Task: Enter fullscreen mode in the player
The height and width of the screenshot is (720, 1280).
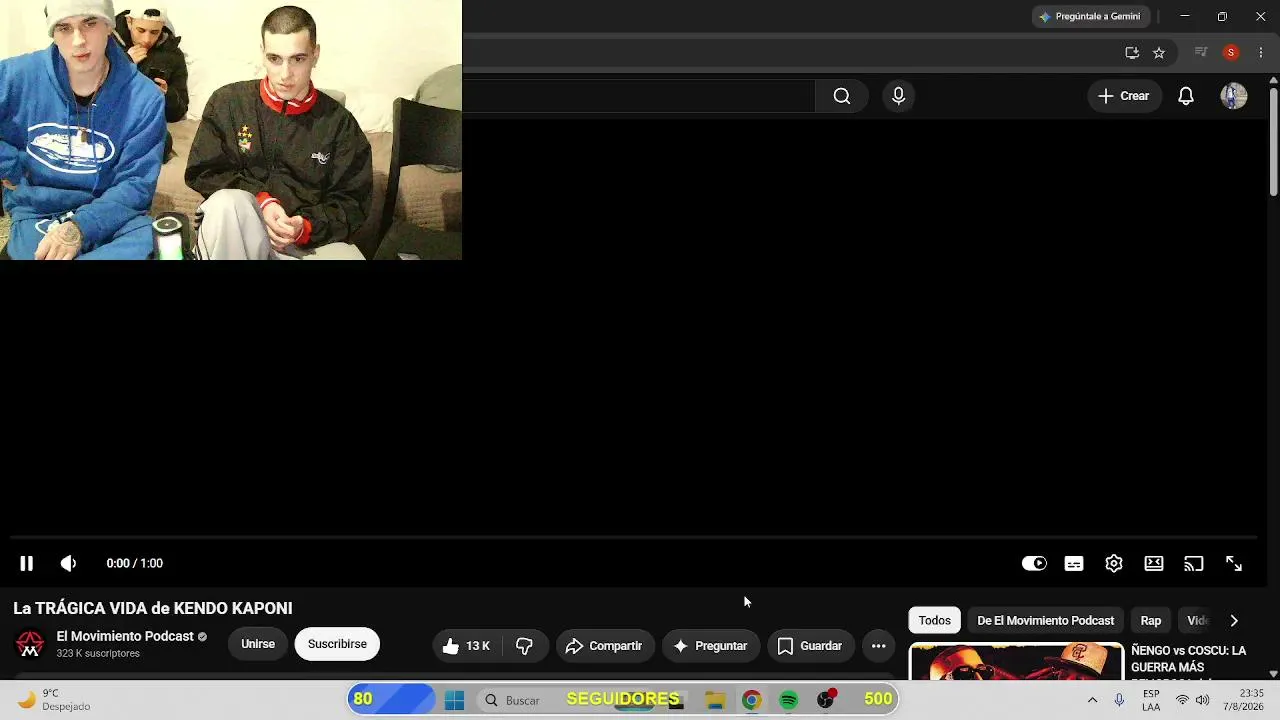Action: pos(1234,564)
